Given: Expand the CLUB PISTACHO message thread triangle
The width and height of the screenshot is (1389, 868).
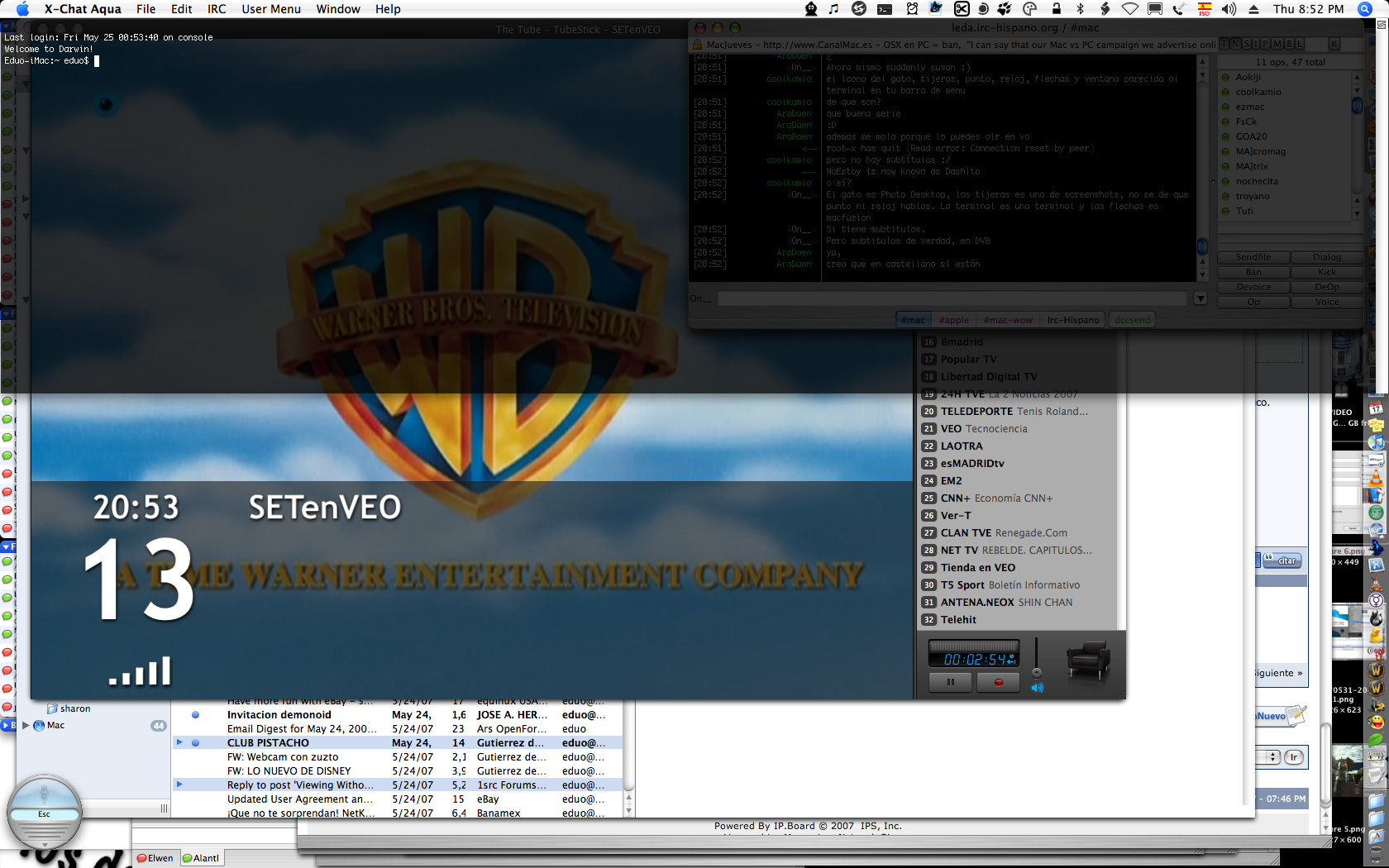Looking at the screenshot, I should 179,742.
